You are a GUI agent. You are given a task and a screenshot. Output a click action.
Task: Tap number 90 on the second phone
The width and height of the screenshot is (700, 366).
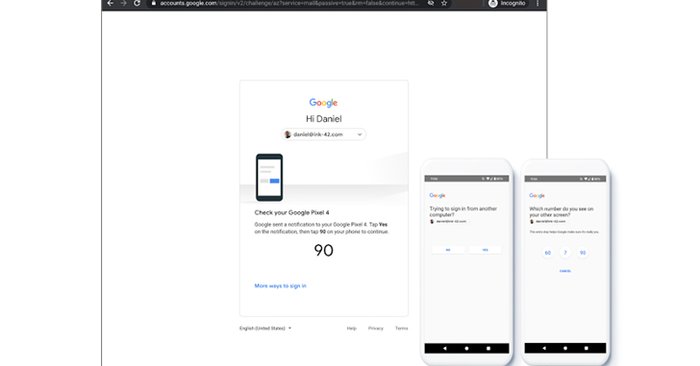point(583,253)
